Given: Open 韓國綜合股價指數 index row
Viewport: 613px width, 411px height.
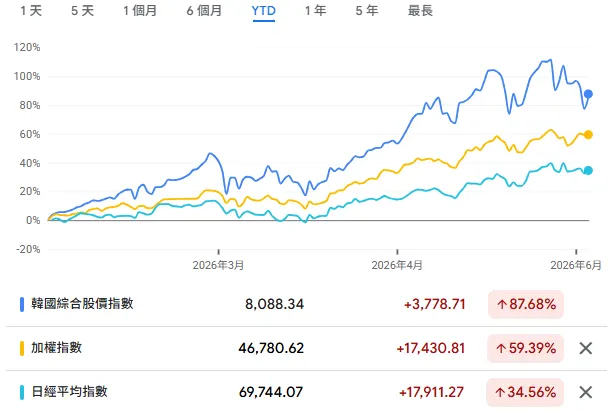Looking at the screenshot, I should point(306,304).
